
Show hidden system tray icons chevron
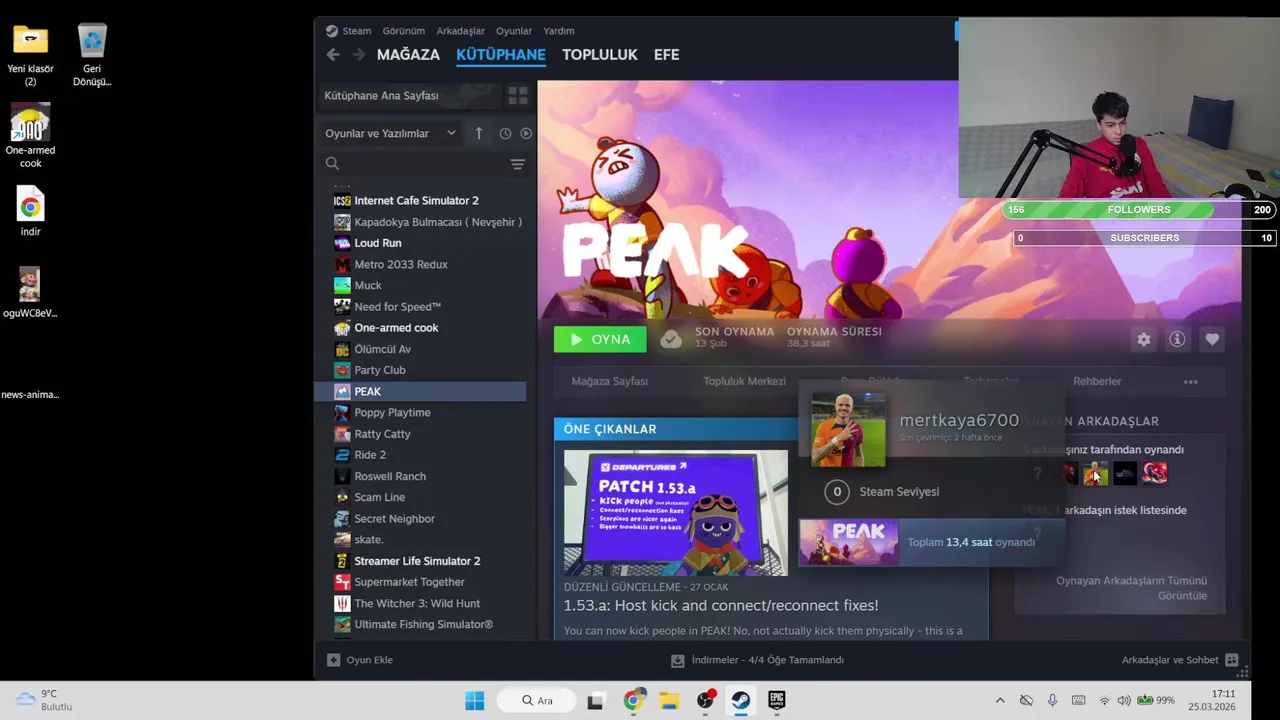coord(1000,700)
